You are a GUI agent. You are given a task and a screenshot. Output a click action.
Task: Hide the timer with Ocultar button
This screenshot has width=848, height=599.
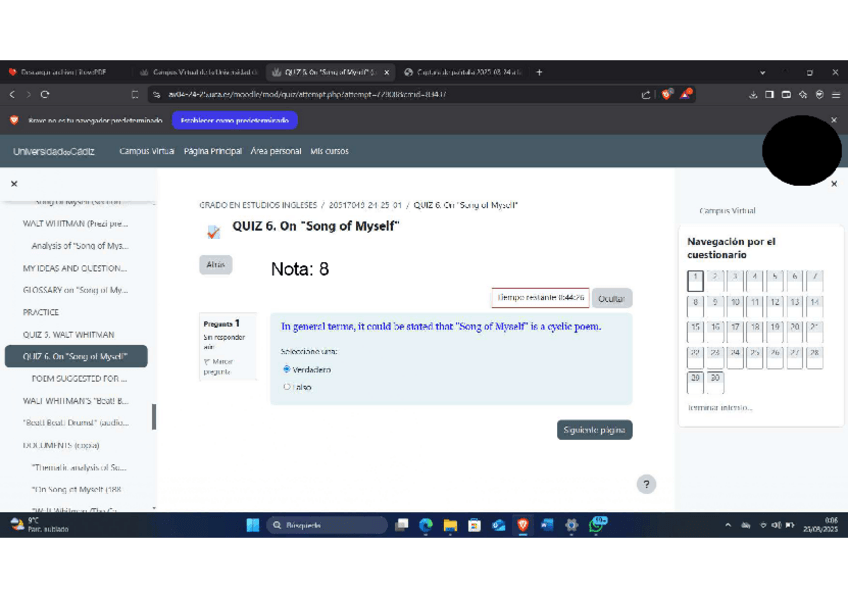click(611, 298)
